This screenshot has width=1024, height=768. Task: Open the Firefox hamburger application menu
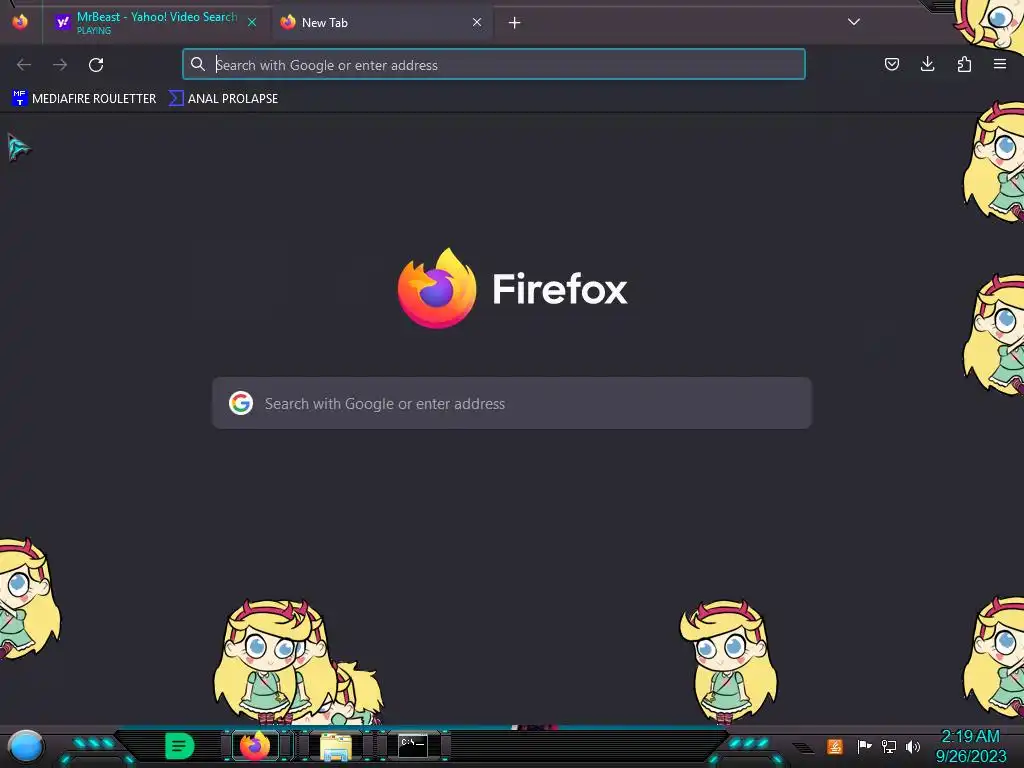pos(1000,64)
